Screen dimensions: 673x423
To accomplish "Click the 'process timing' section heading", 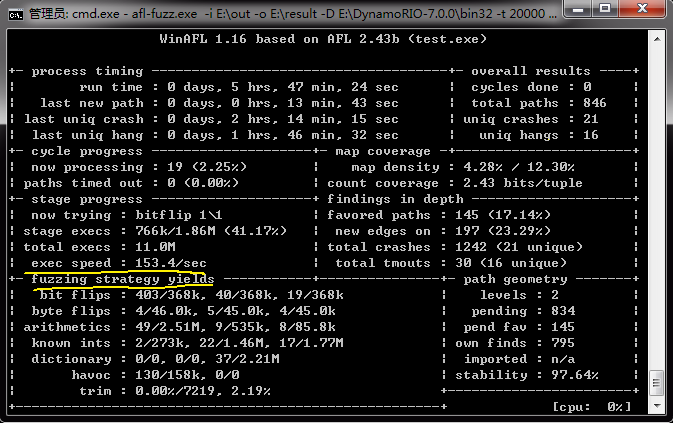I will pos(87,71).
